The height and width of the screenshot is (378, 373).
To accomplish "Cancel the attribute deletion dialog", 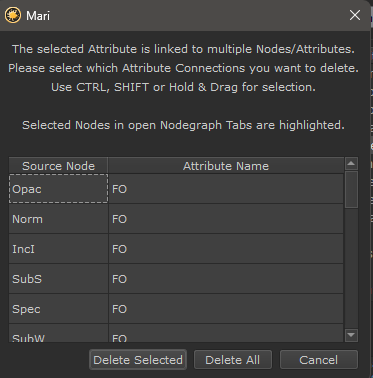I will [319, 360].
